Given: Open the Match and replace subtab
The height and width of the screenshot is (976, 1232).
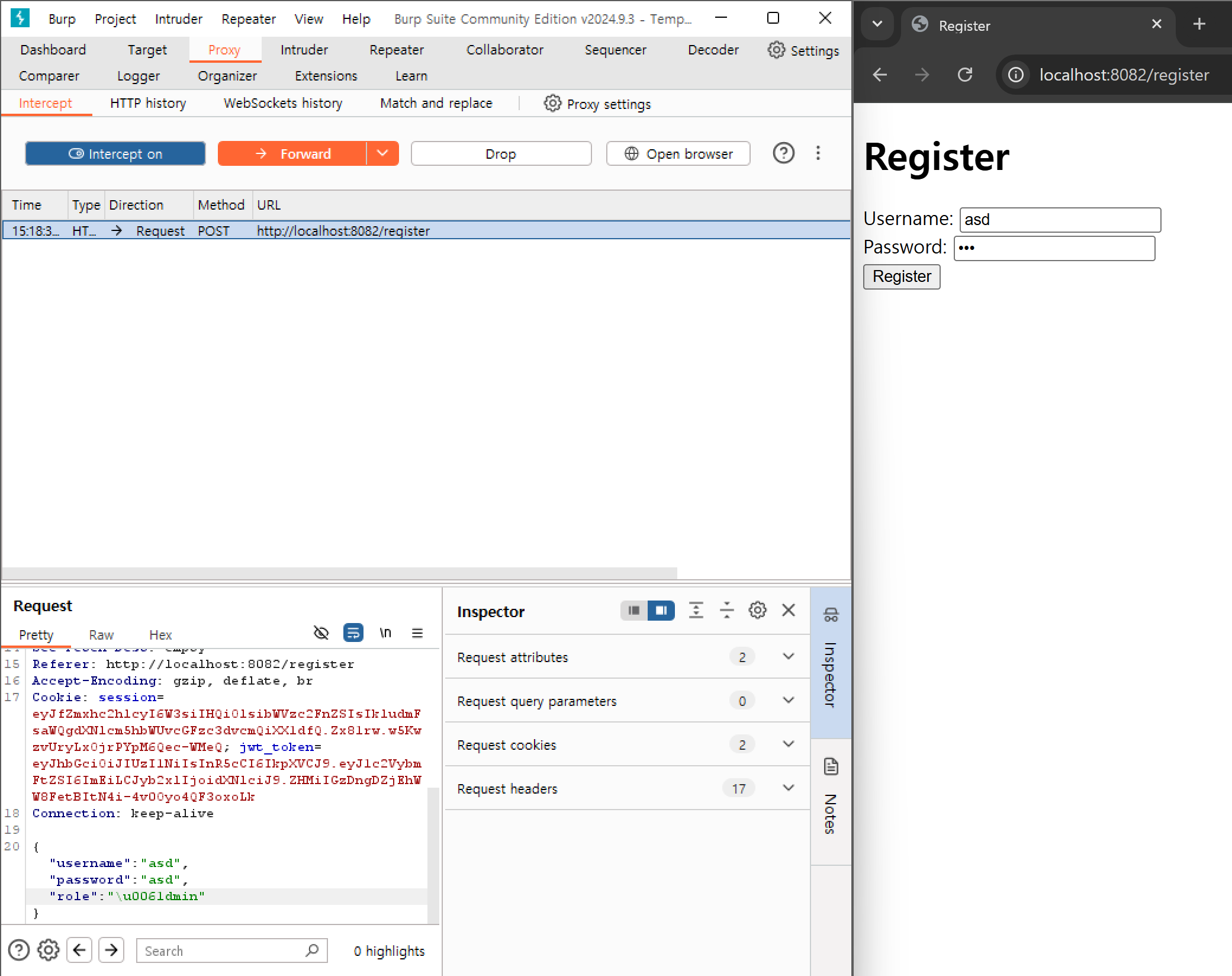Looking at the screenshot, I should click(x=436, y=103).
